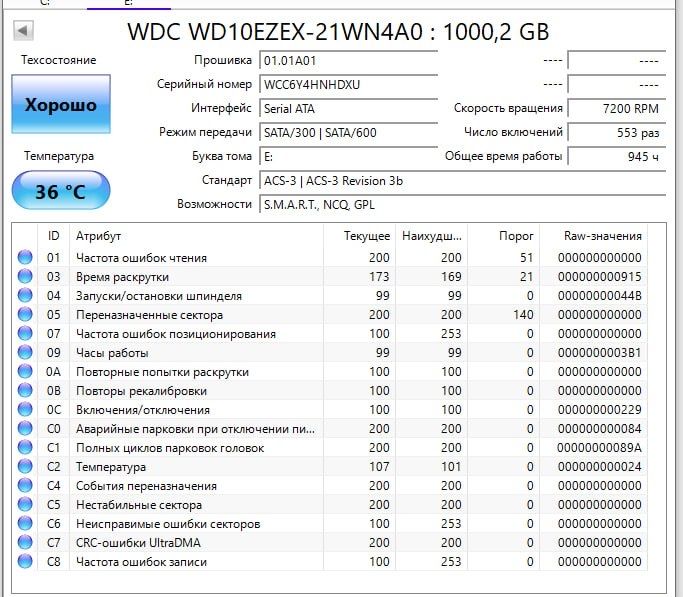This screenshot has height=597, width=683.
Task: Click status icon for CRC-ошибки UltraDMA
Action: tap(25, 542)
